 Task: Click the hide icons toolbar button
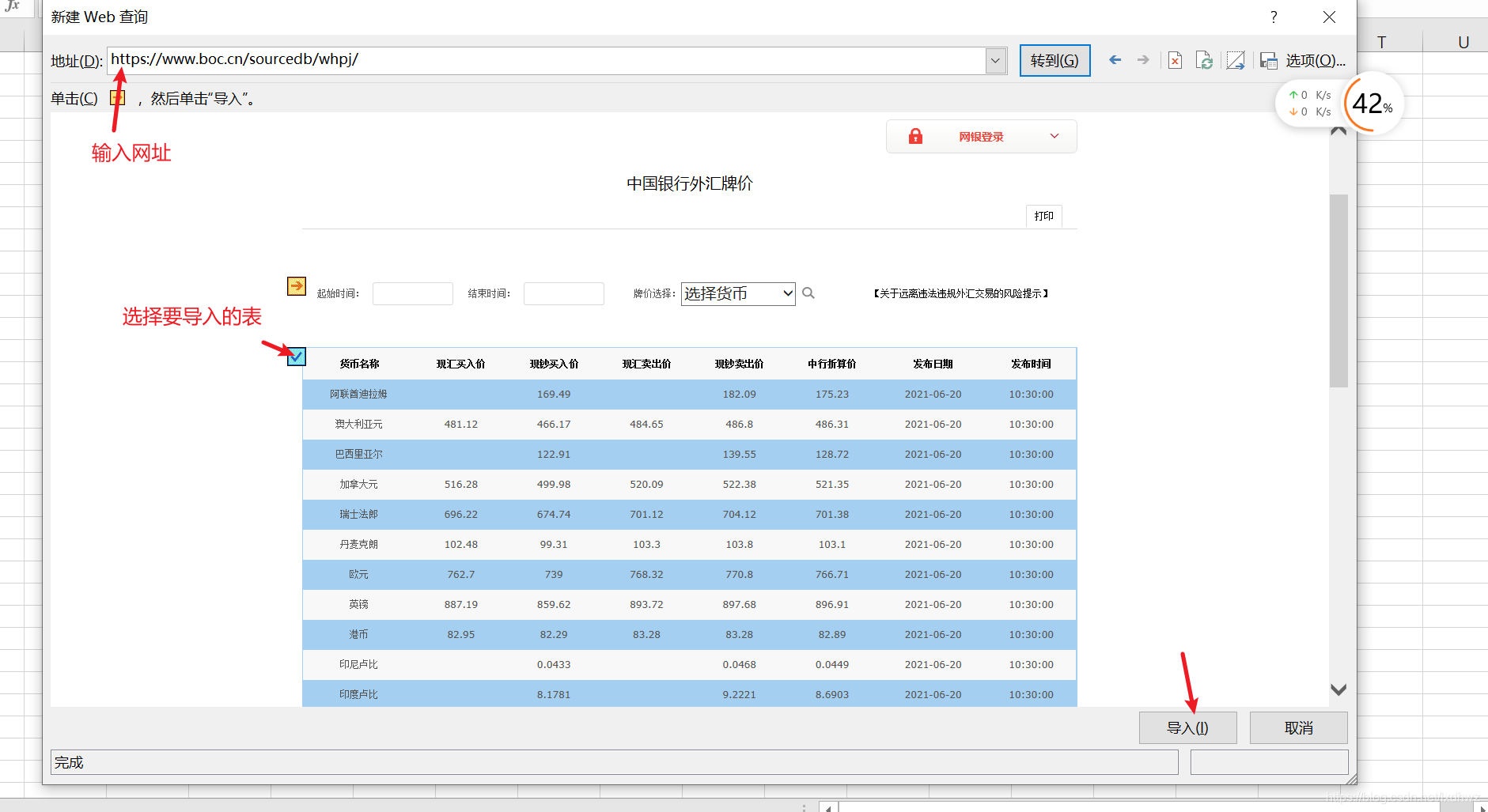coord(1236,60)
